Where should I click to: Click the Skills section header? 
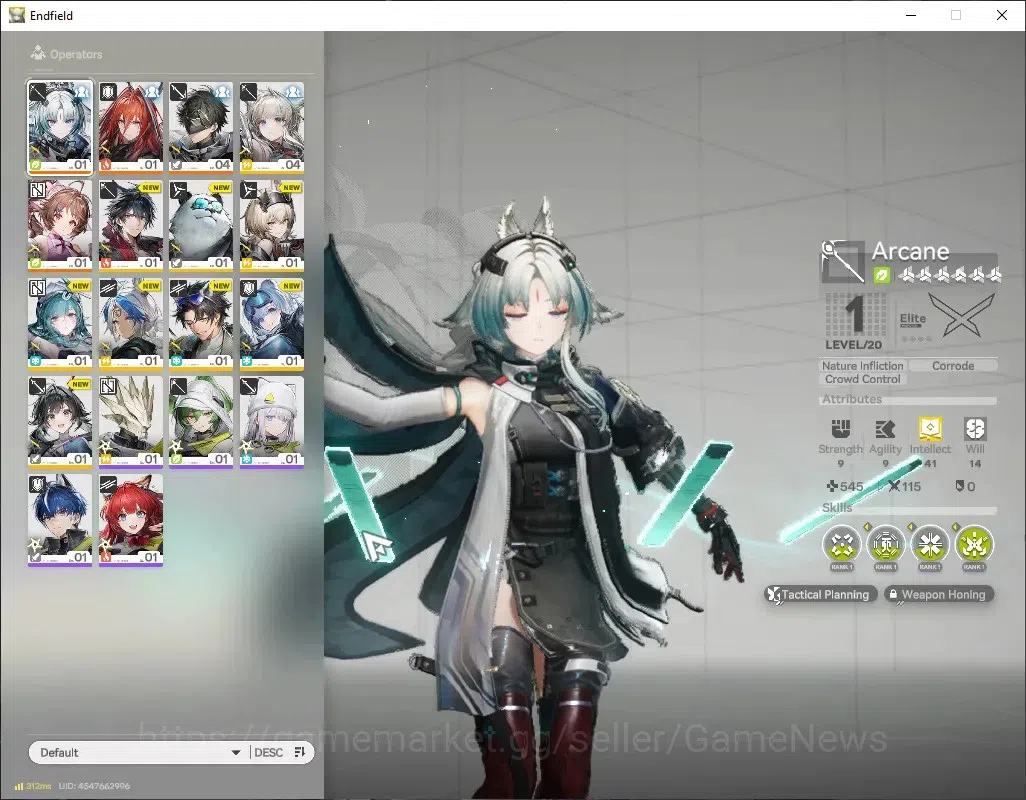coord(837,508)
